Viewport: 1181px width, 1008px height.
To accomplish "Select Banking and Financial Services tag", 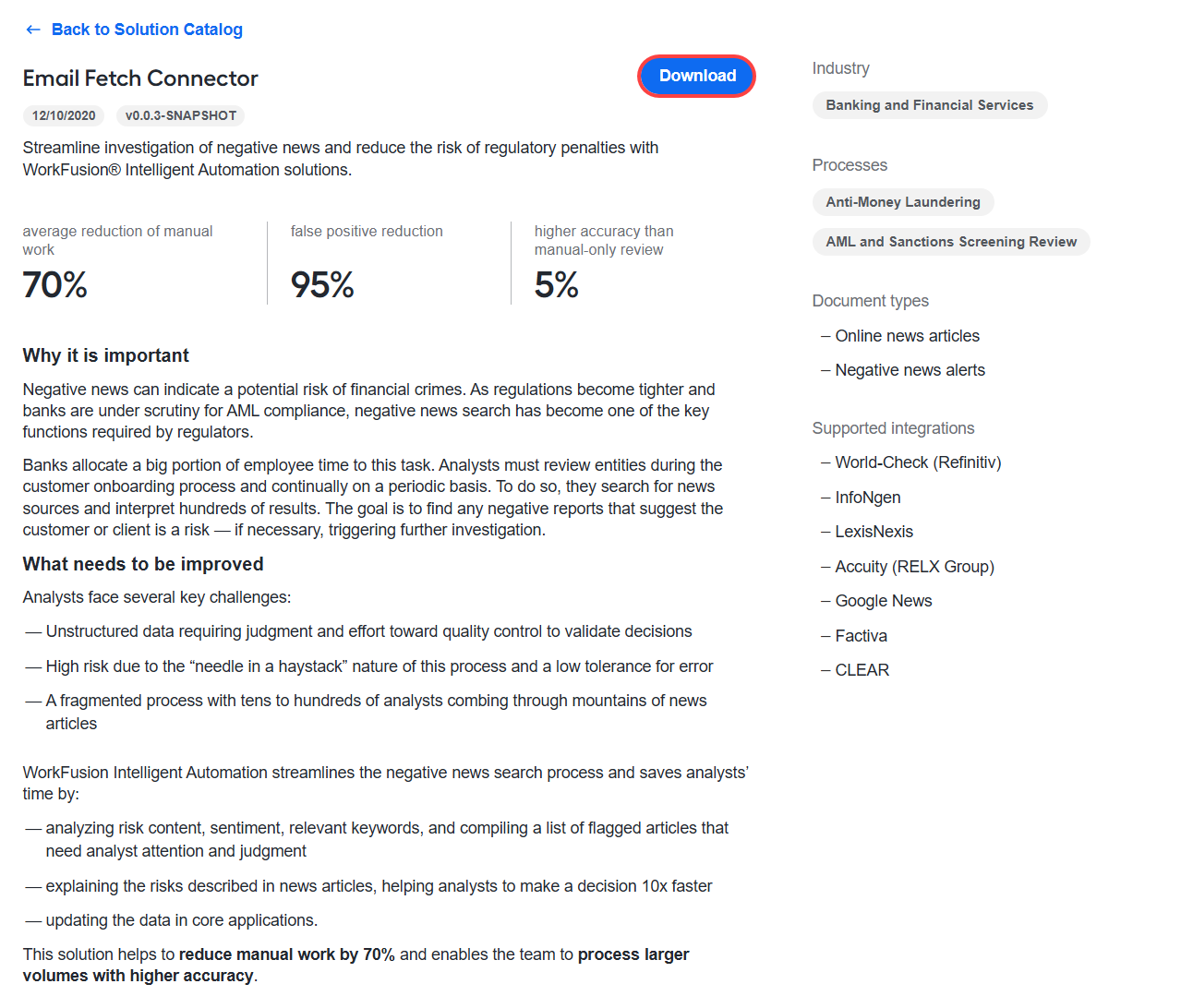I will pyautogui.click(x=930, y=105).
